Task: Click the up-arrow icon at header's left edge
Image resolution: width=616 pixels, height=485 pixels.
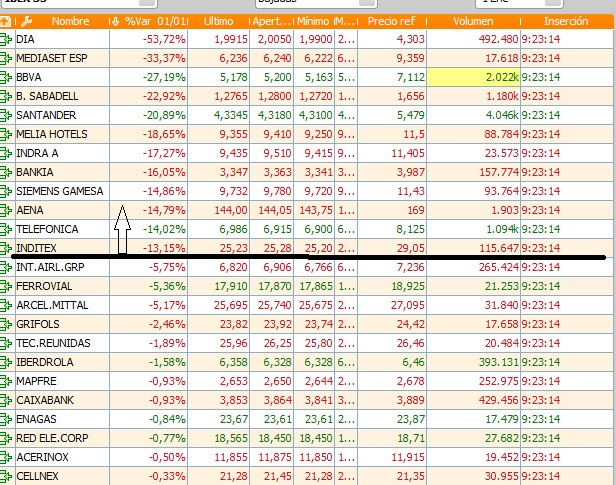Action: click(x=6, y=21)
